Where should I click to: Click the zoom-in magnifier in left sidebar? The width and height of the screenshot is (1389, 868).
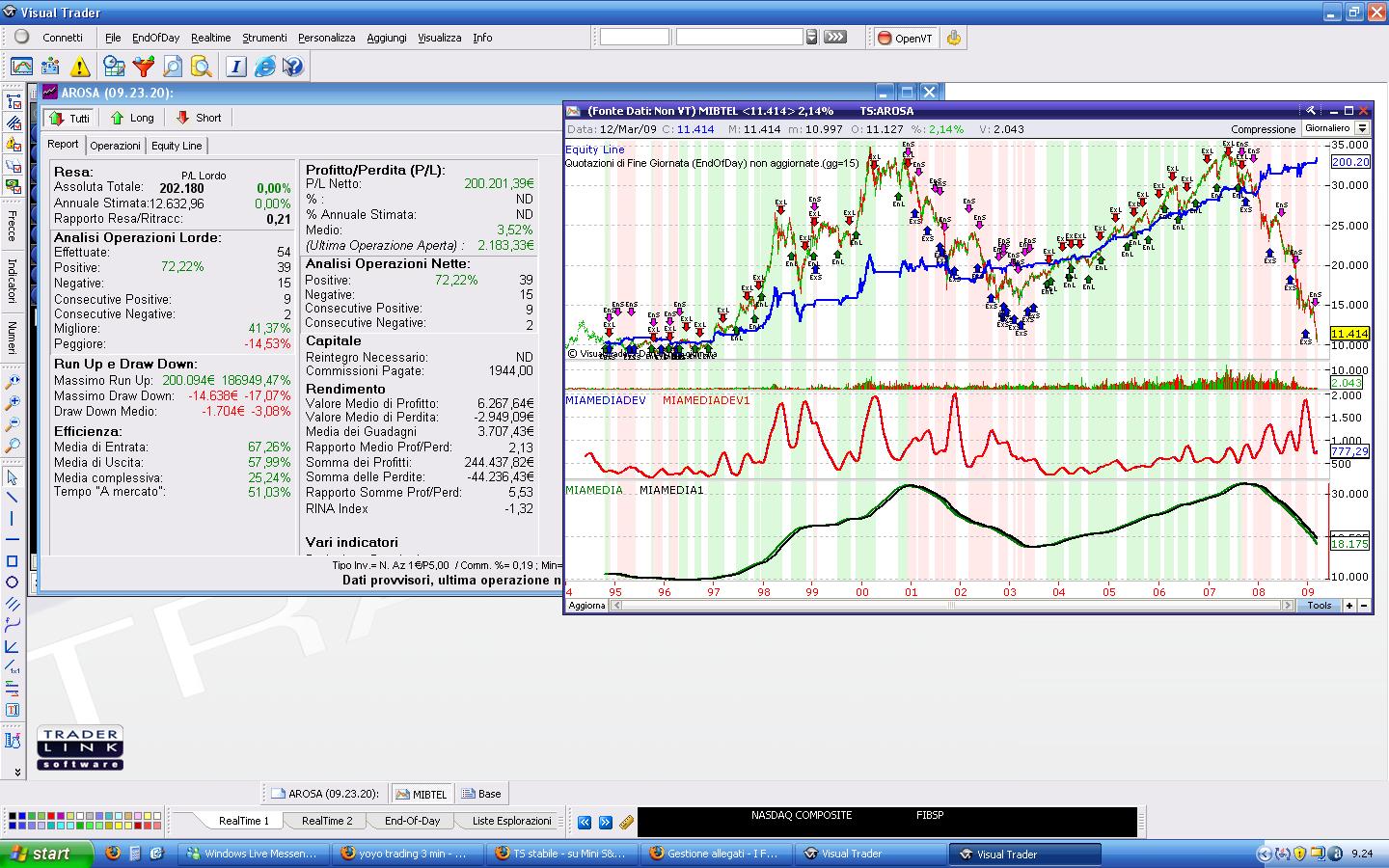coord(13,403)
